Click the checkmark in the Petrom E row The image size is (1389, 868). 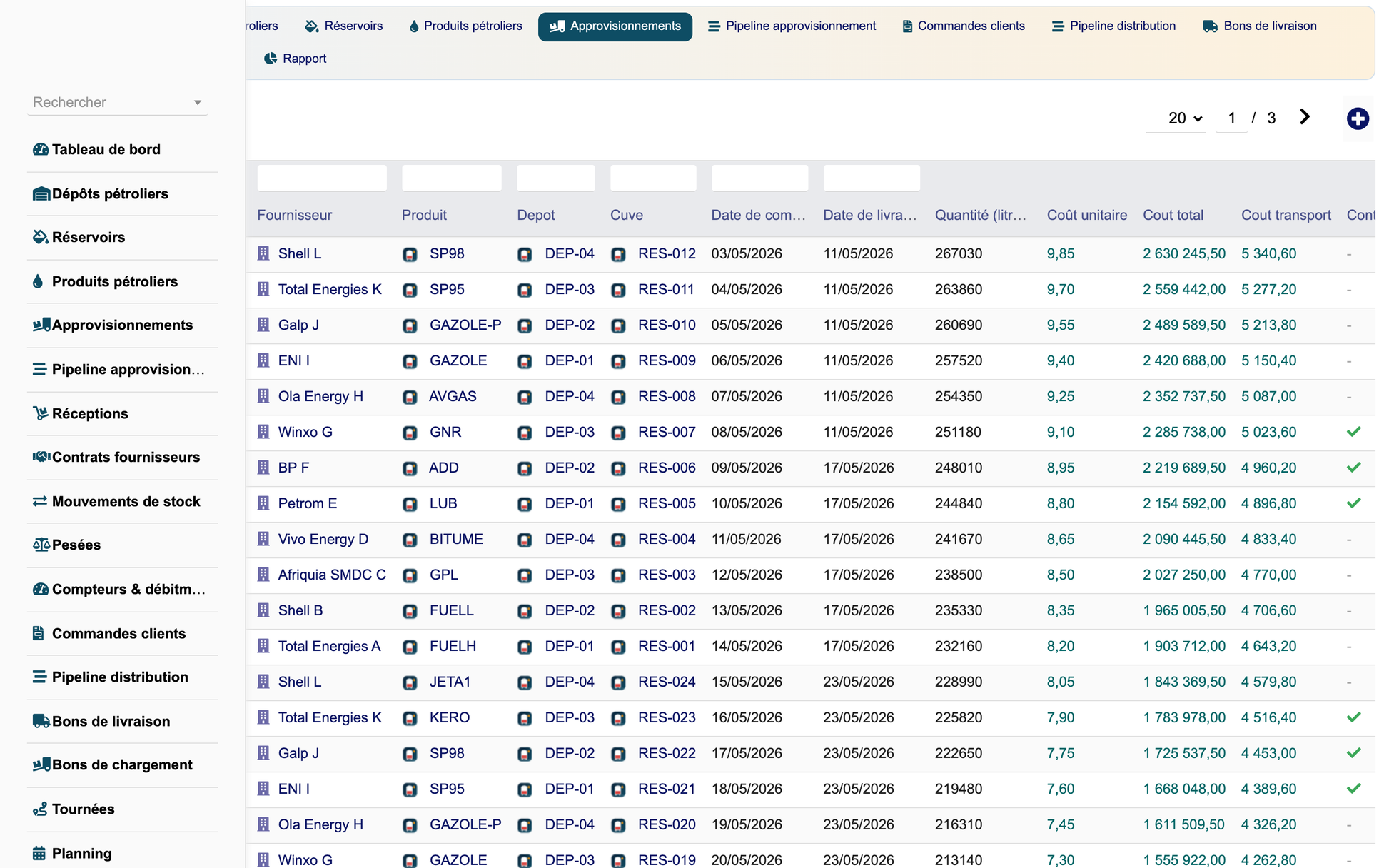click(1353, 503)
